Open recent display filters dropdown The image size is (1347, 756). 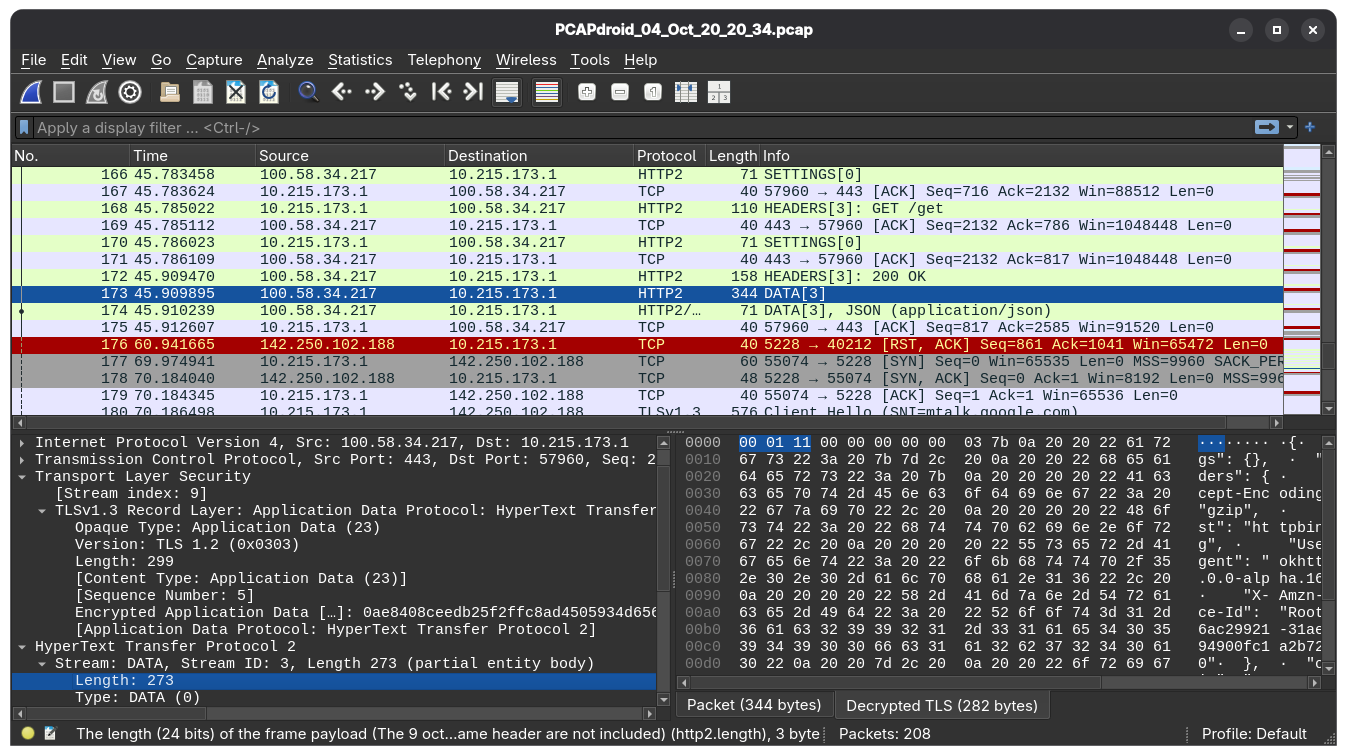1290,127
